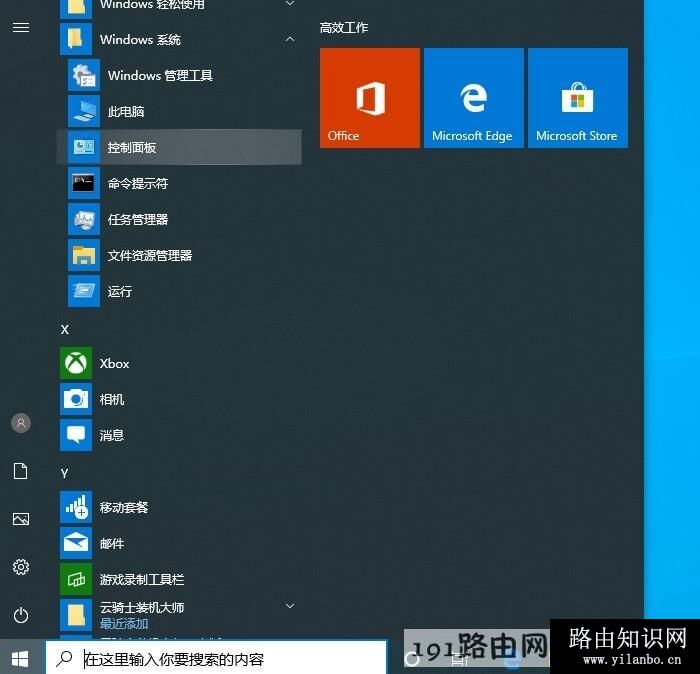The width and height of the screenshot is (700, 674).
Task: Open the Microsoft Store tile
Action: (x=578, y=98)
